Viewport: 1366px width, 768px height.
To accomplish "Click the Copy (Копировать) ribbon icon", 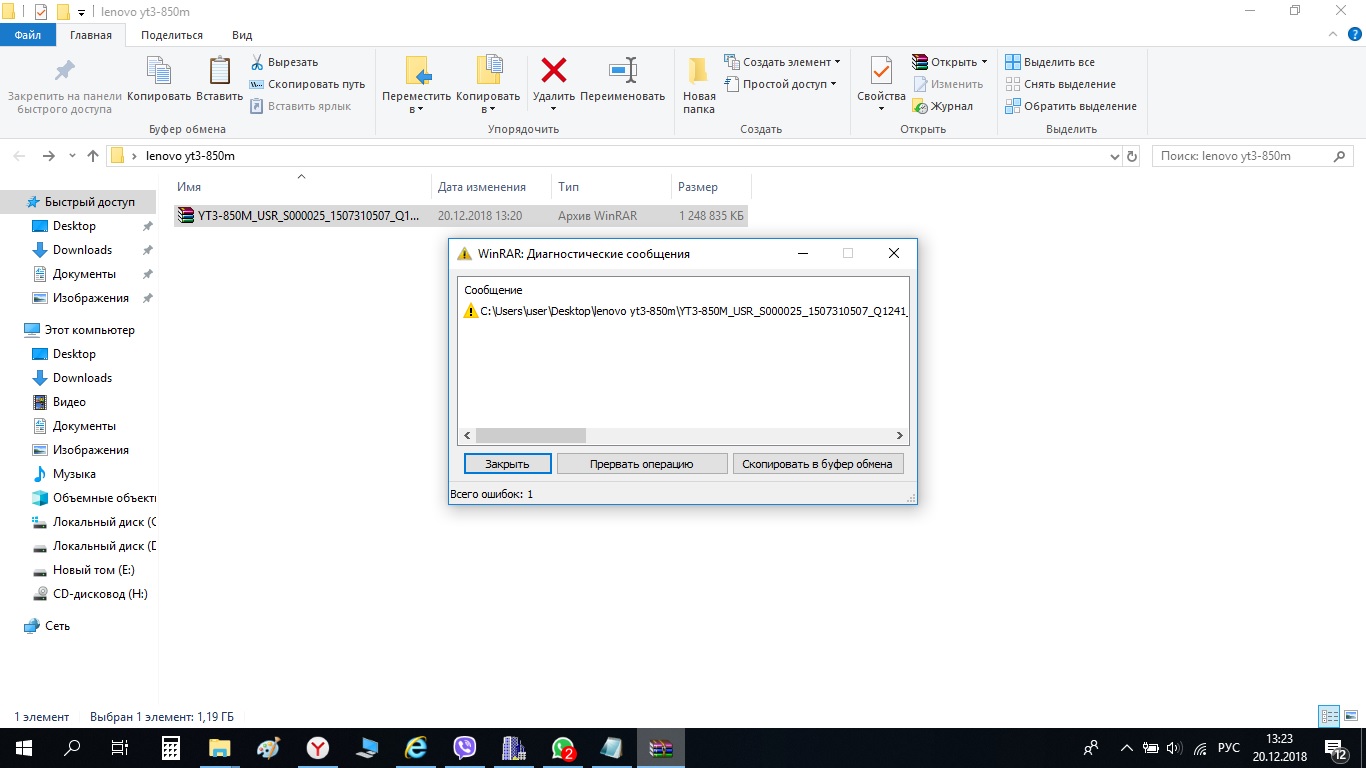I will pos(159,72).
